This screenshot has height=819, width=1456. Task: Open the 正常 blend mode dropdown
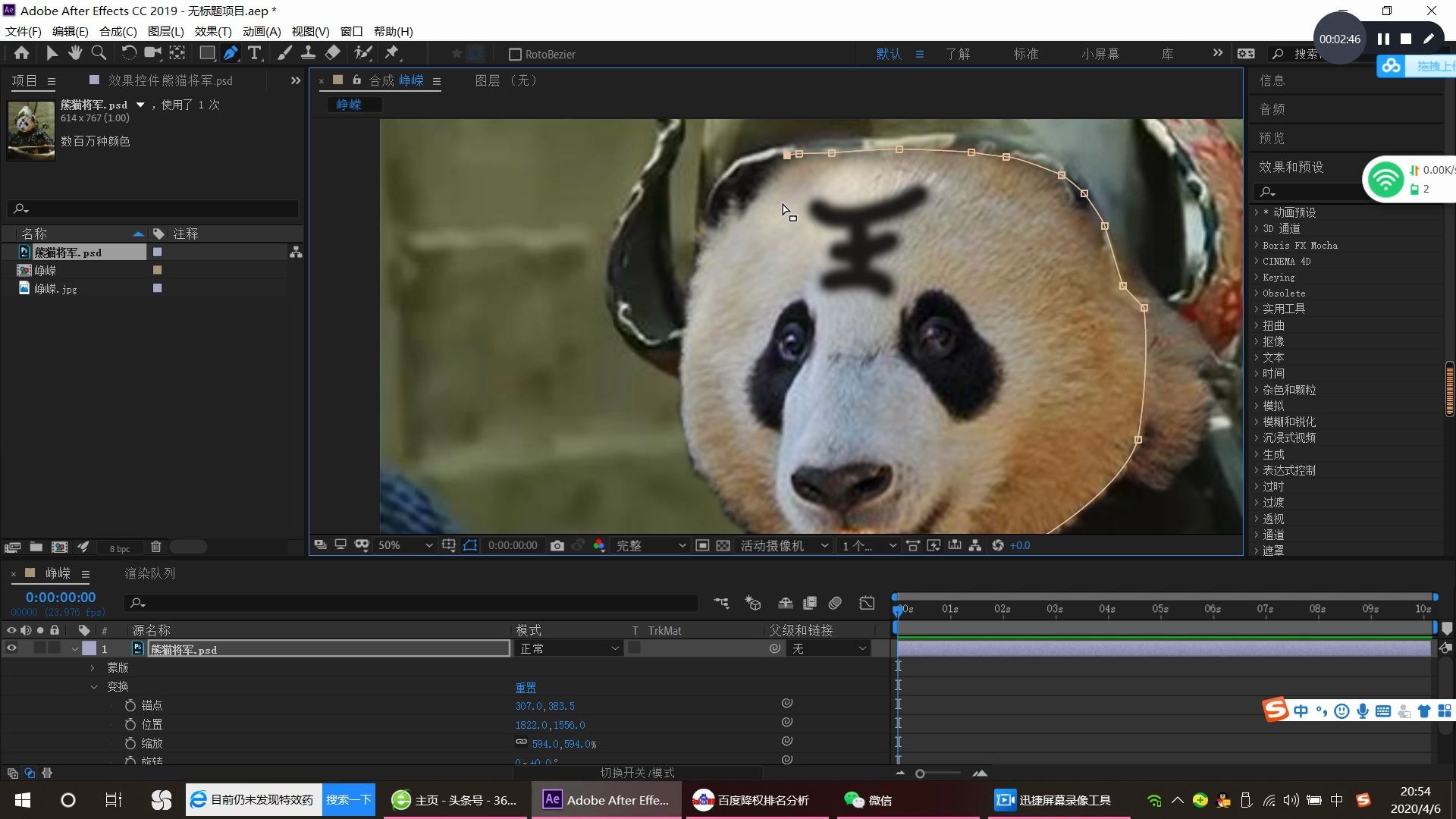pos(569,648)
